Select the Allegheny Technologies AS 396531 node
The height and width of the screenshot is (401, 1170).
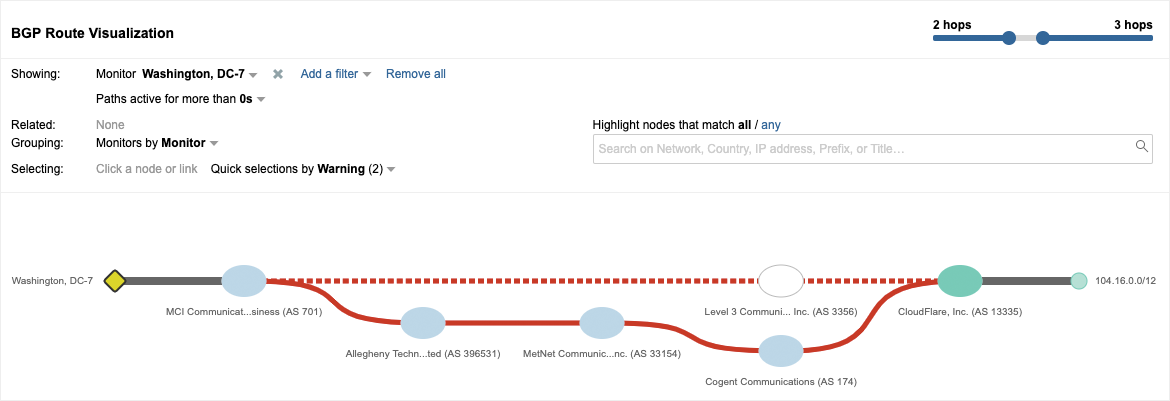tap(422, 323)
